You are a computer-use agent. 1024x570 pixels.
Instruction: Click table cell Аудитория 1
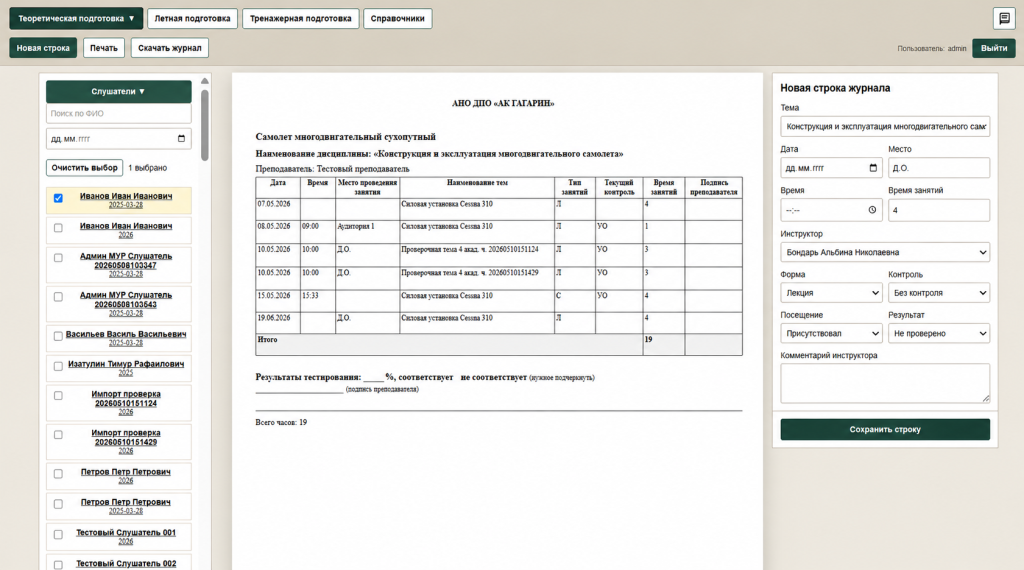(367, 232)
